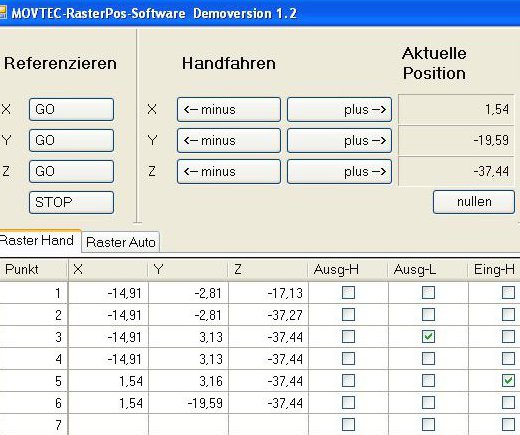Enable Eing-H checkbox for point 4
The width and height of the screenshot is (520, 435).
click(508, 359)
